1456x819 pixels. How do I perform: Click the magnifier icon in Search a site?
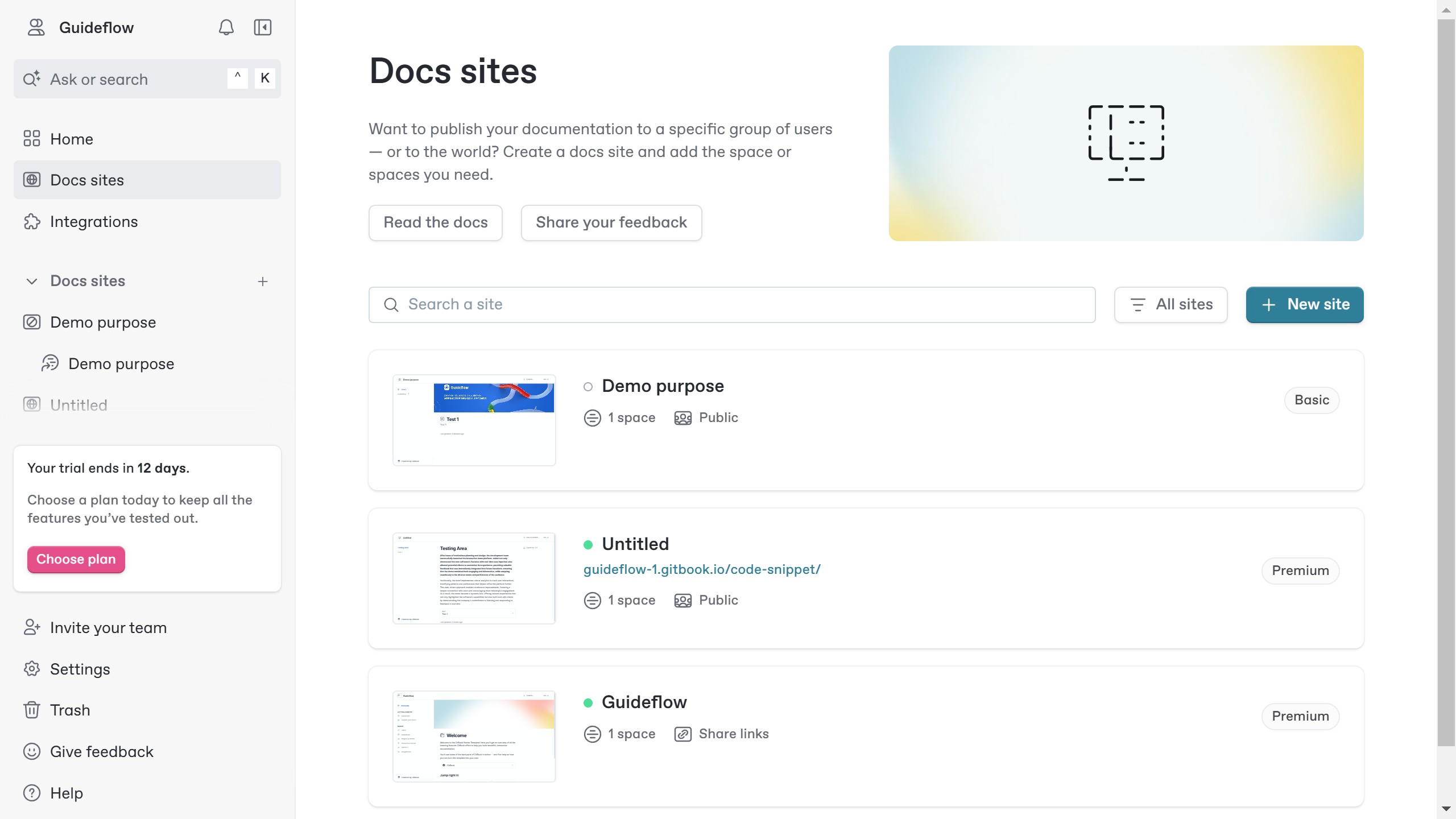coord(391,305)
